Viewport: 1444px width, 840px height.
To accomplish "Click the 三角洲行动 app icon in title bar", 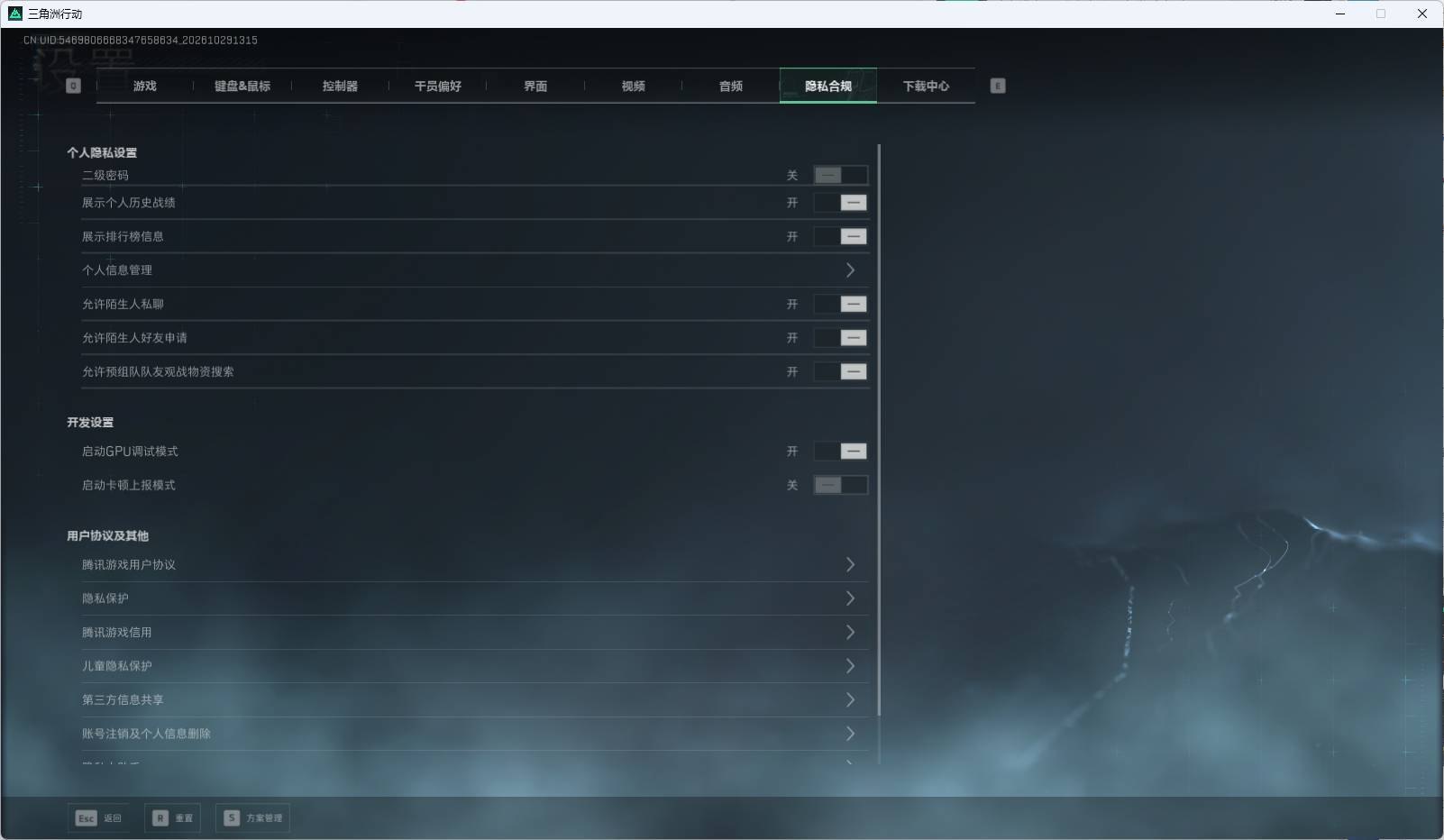I will point(14,14).
